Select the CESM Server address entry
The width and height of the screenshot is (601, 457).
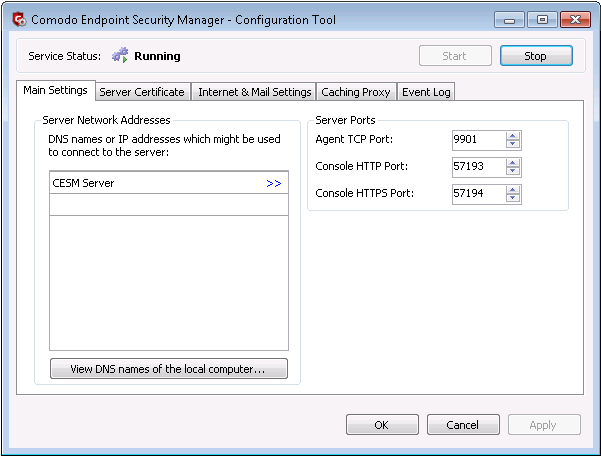pos(169,183)
